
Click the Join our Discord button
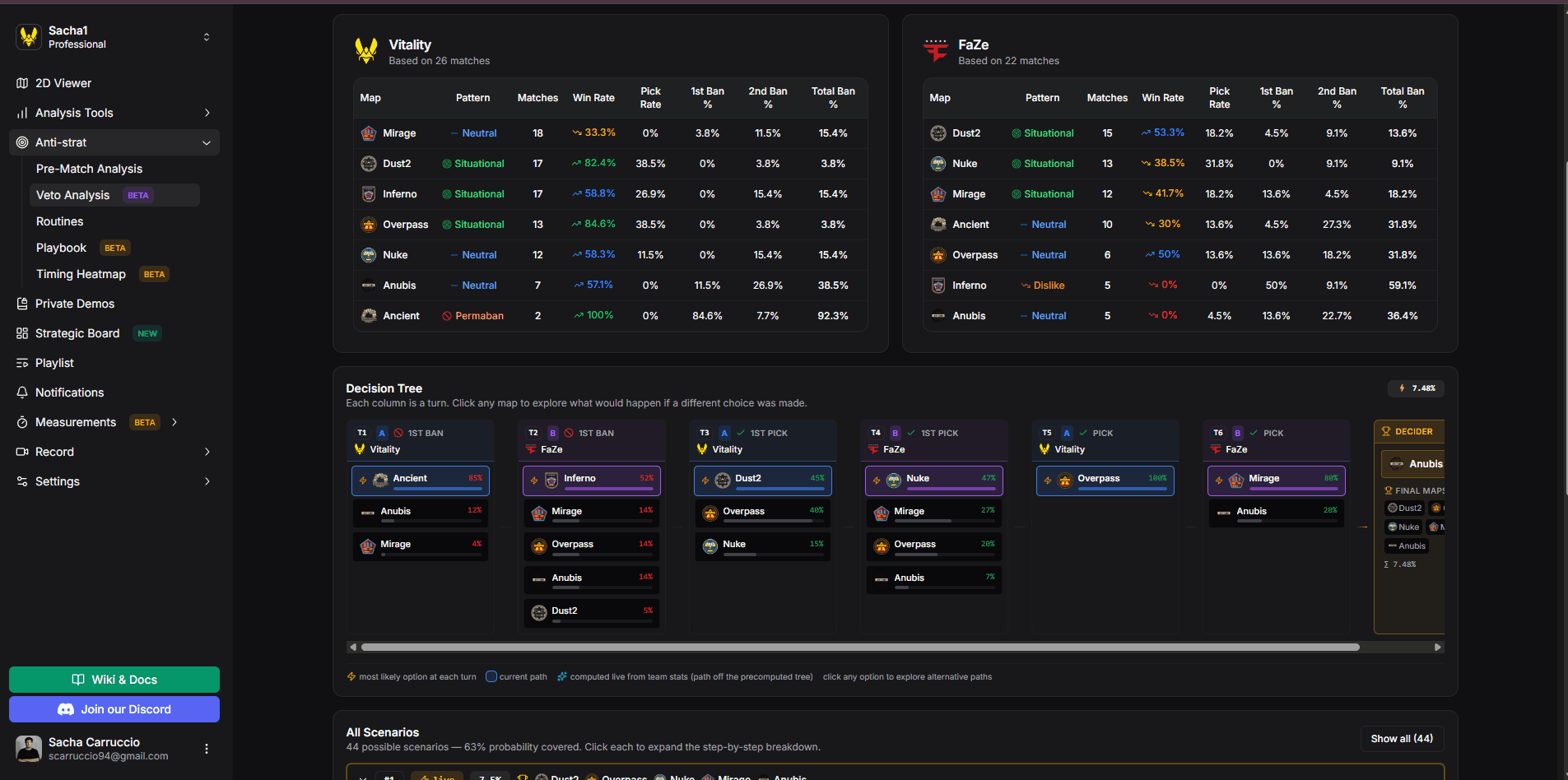click(x=114, y=709)
